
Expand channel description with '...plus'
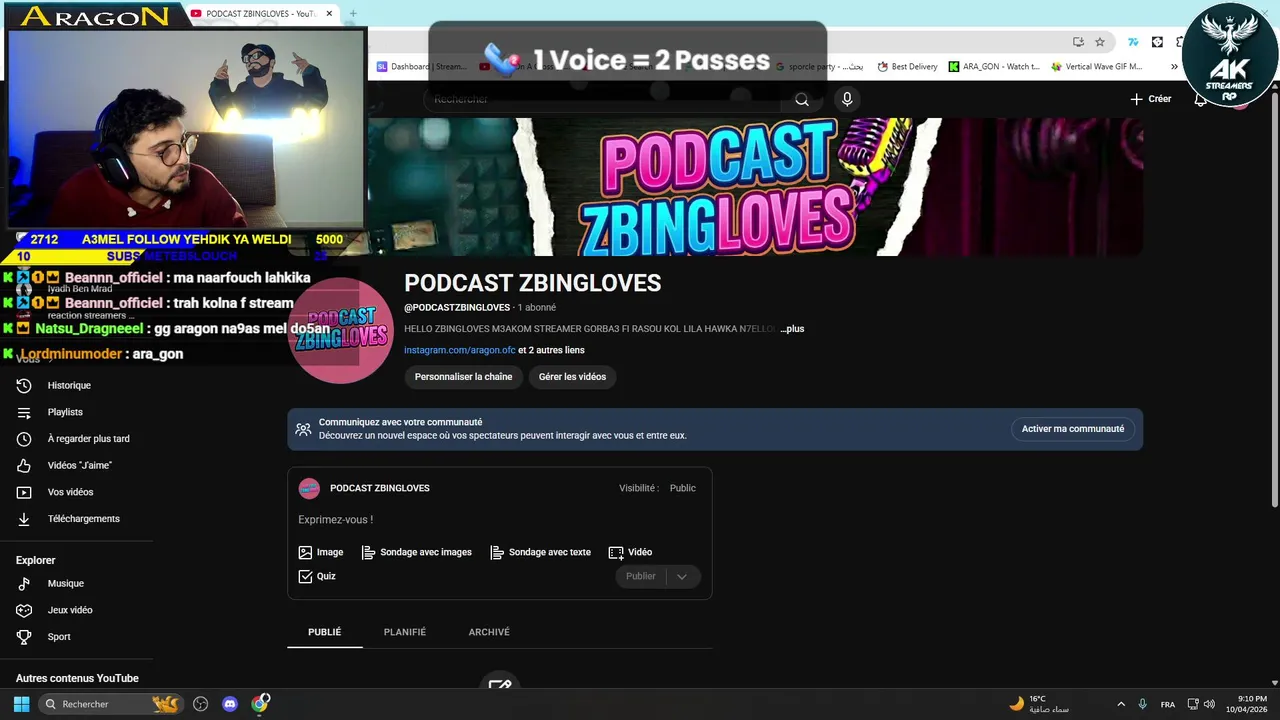point(792,329)
